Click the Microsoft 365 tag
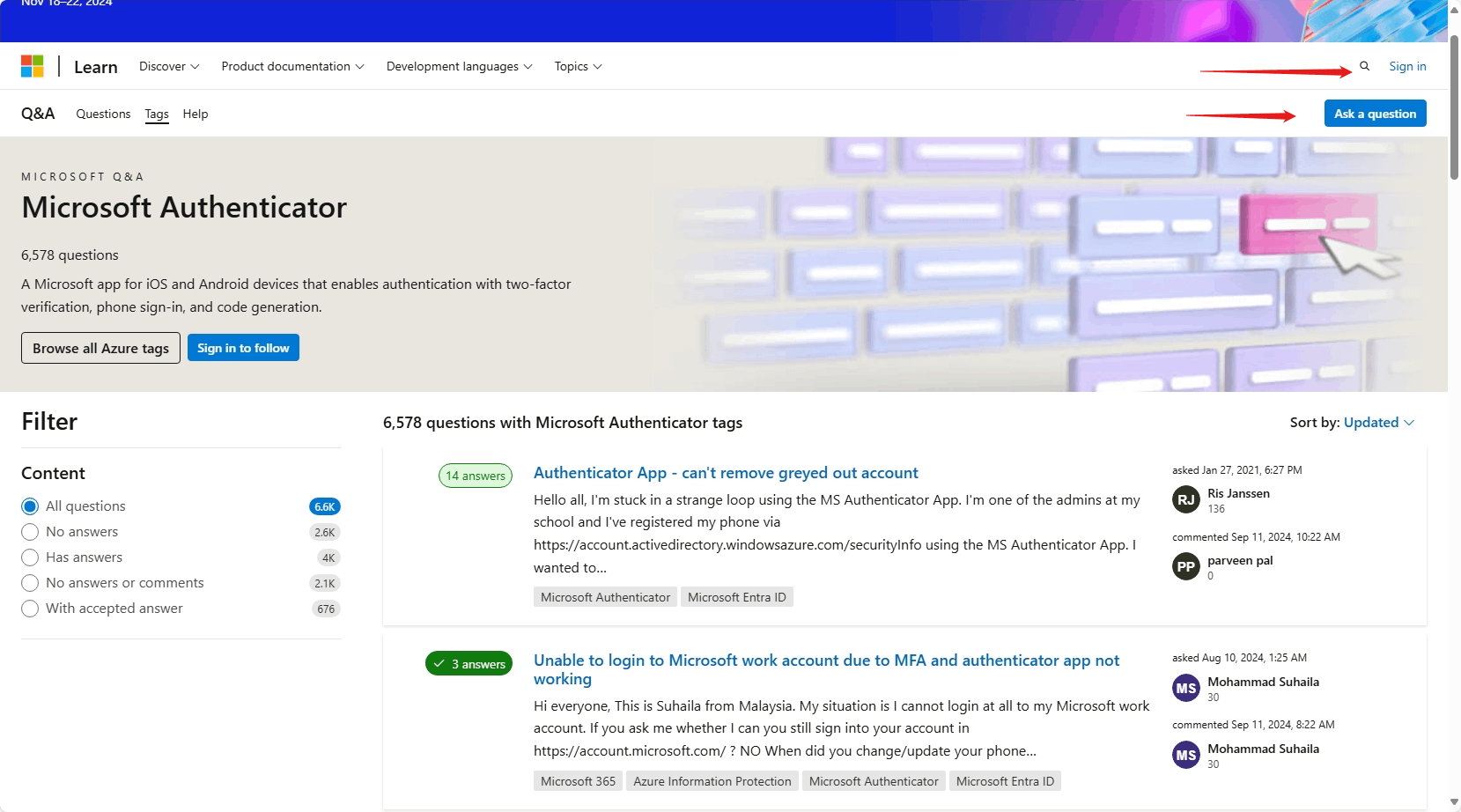The image size is (1461, 812). click(x=578, y=781)
